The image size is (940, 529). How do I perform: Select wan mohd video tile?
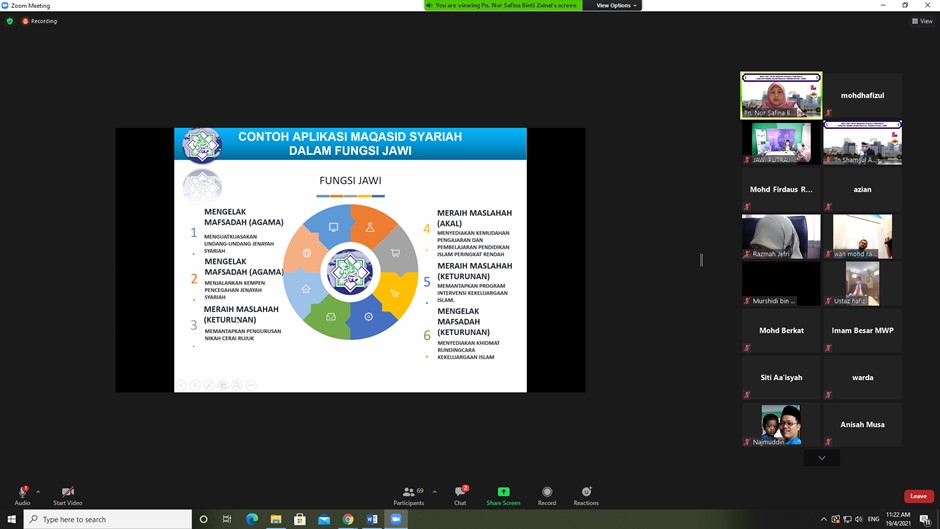point(862,236)
